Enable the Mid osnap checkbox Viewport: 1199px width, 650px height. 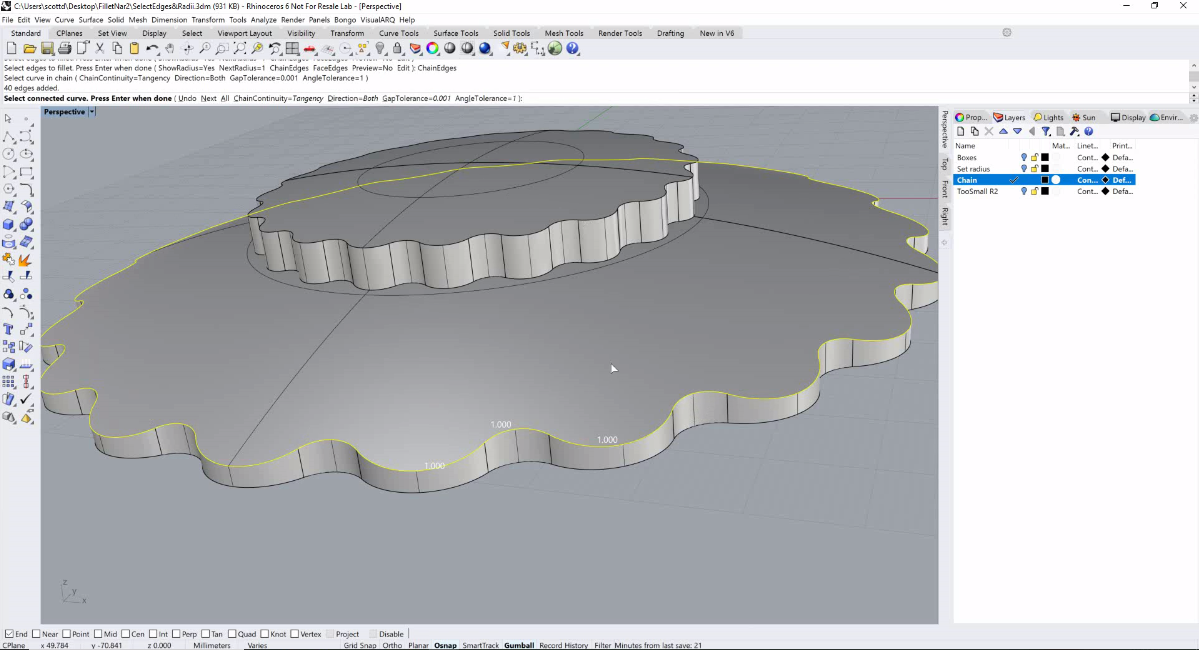click(98, 634)
